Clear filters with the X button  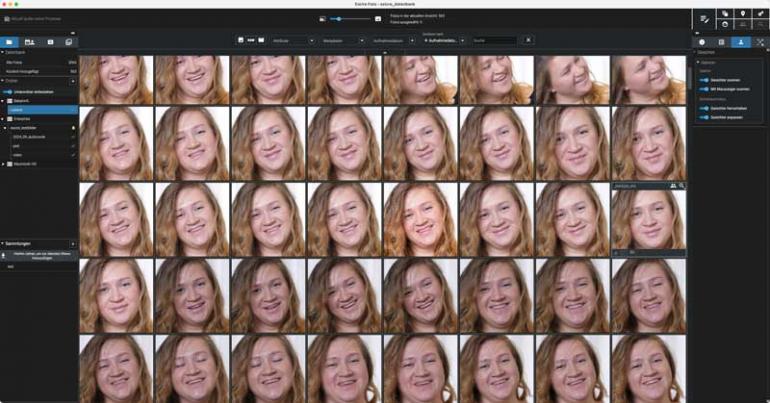click(x=528, y=40)
